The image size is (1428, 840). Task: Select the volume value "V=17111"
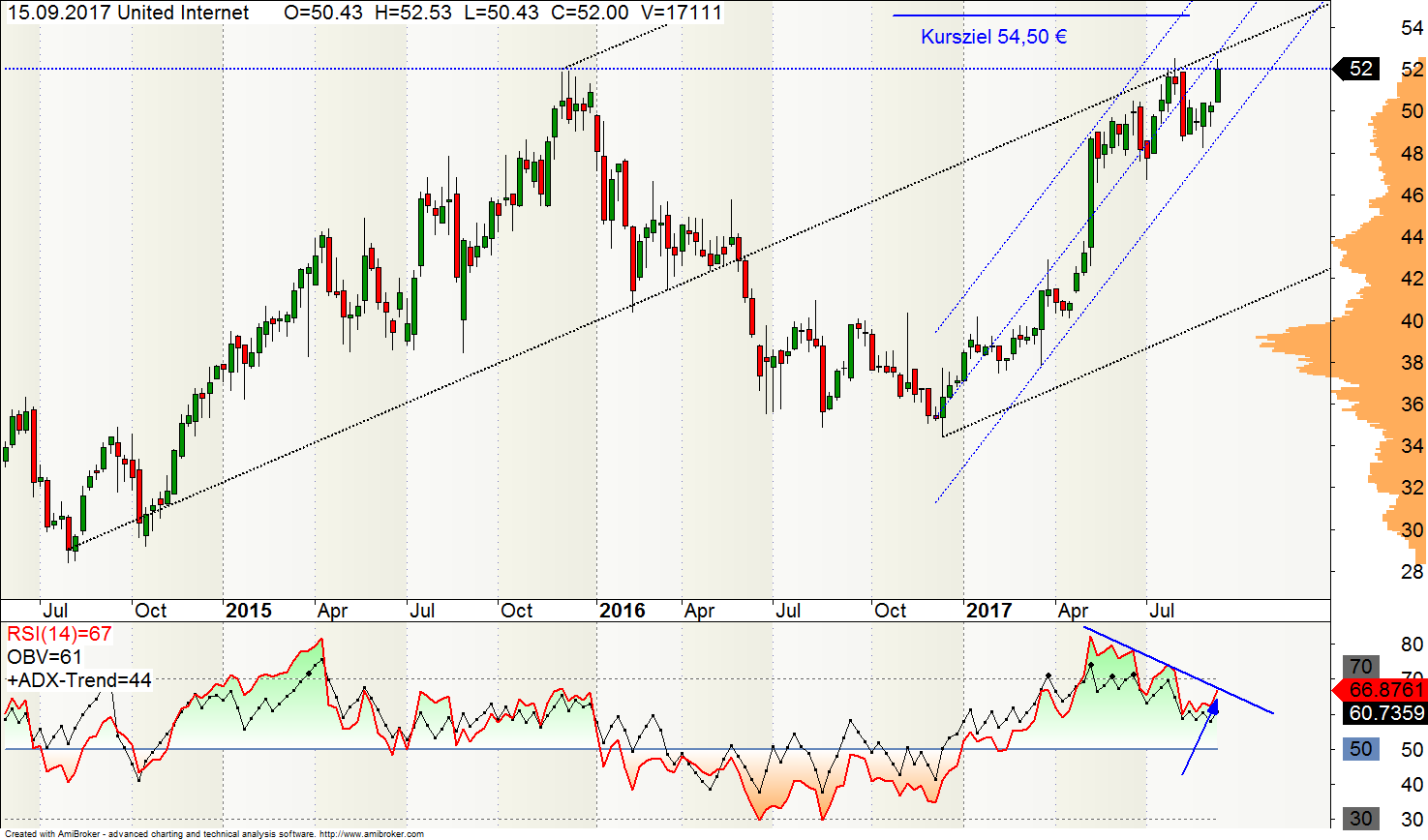pyautogui.click(x=681, y=14)
